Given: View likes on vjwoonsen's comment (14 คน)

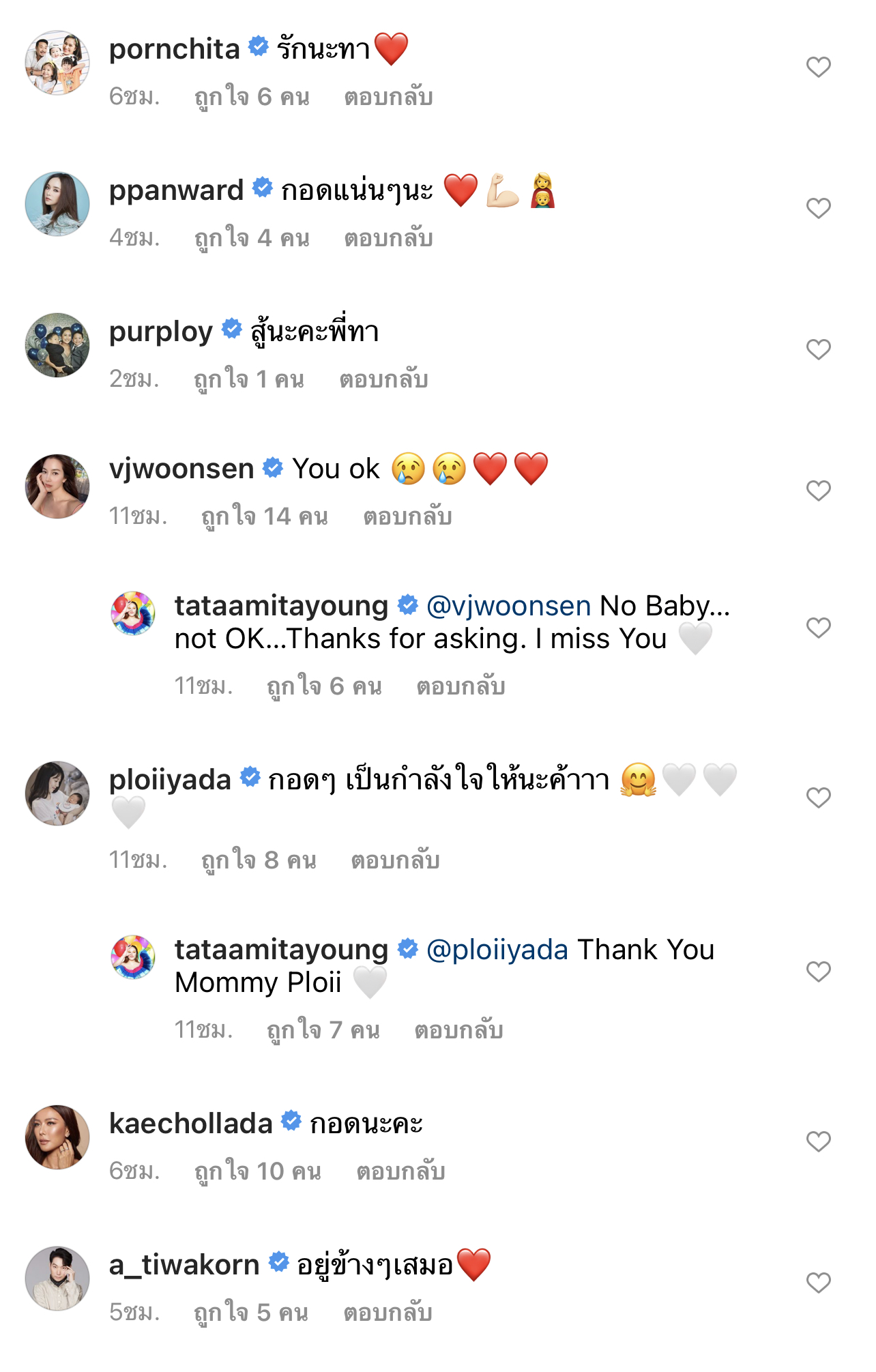Looking at the screenshot, I should coord(264,516).
